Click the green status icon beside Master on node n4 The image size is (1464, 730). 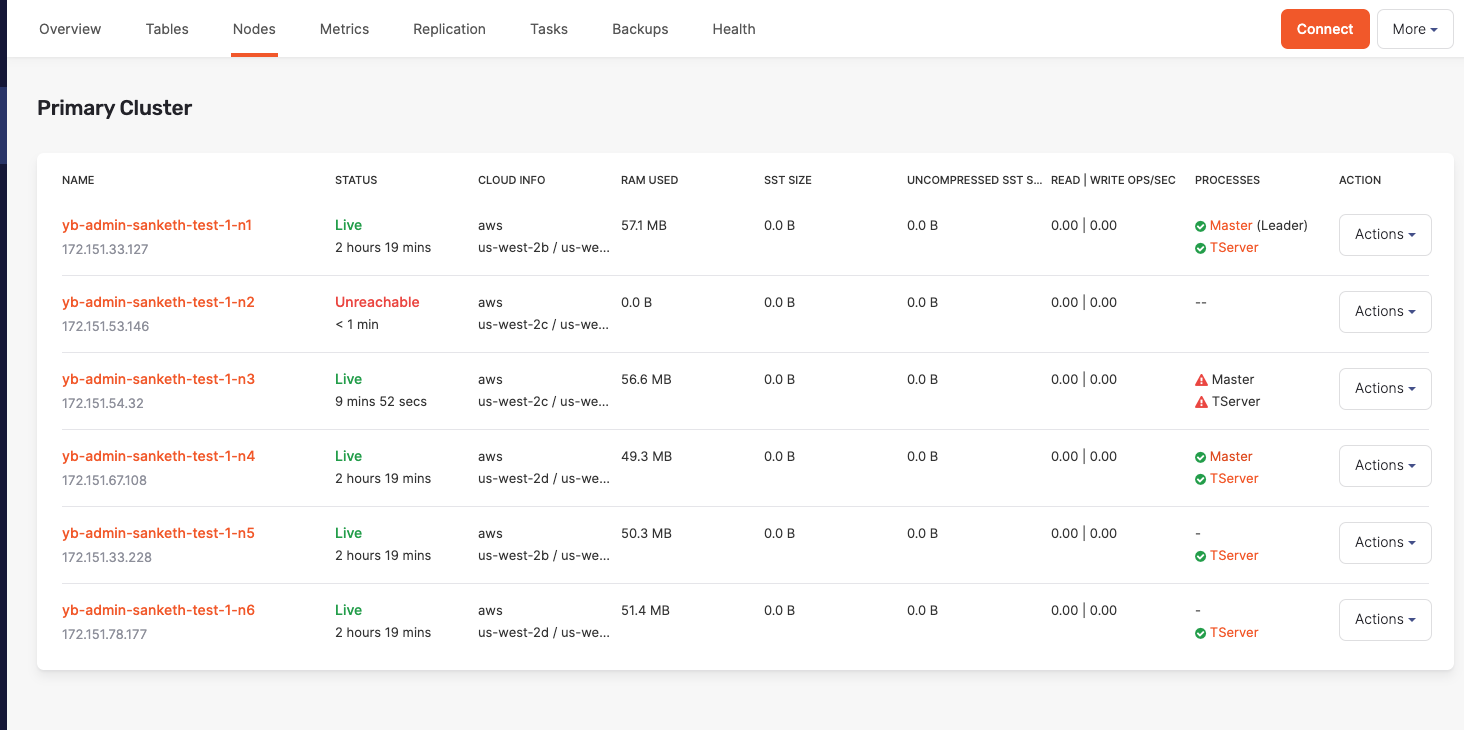click(x=1200, y=456)
